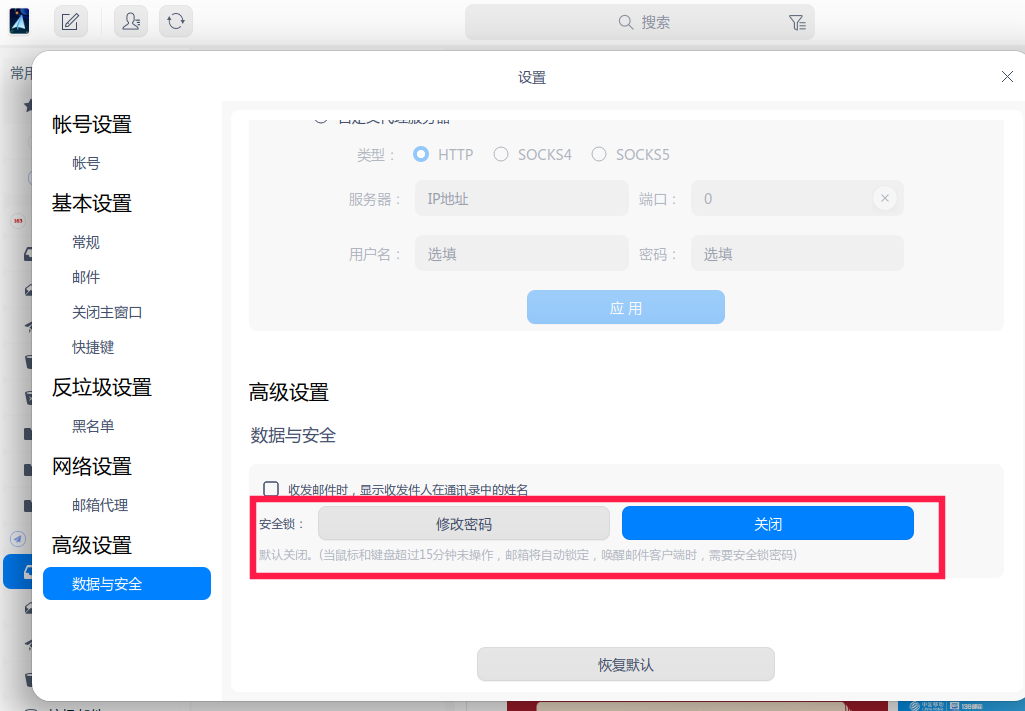Select the SOCKS5 proxy type
Image resolution: width=1025 pixels, height=711 pixels.
tap(599, 154)
